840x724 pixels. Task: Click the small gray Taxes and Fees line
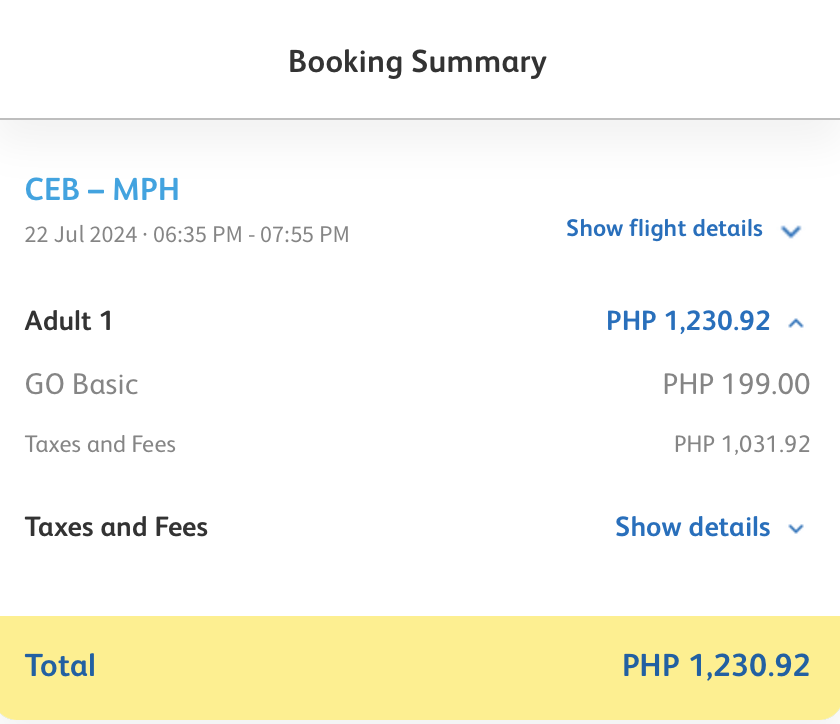(x=100, y=445)
